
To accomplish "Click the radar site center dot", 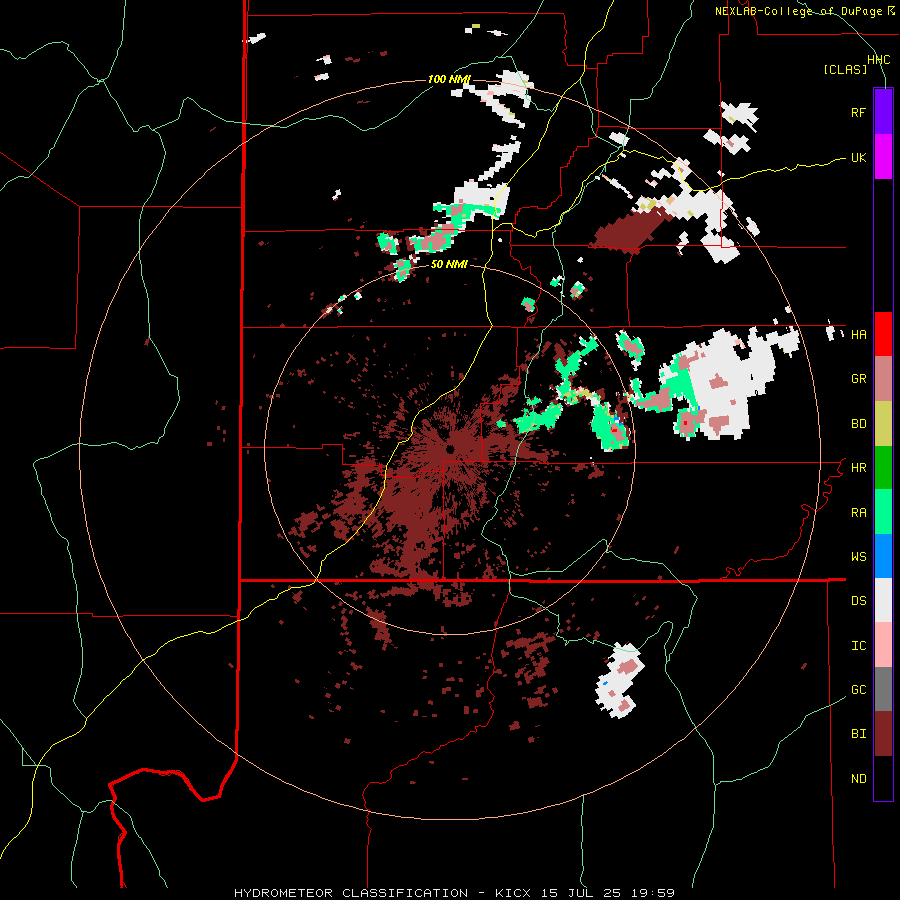I will click(x=451, y=448).
